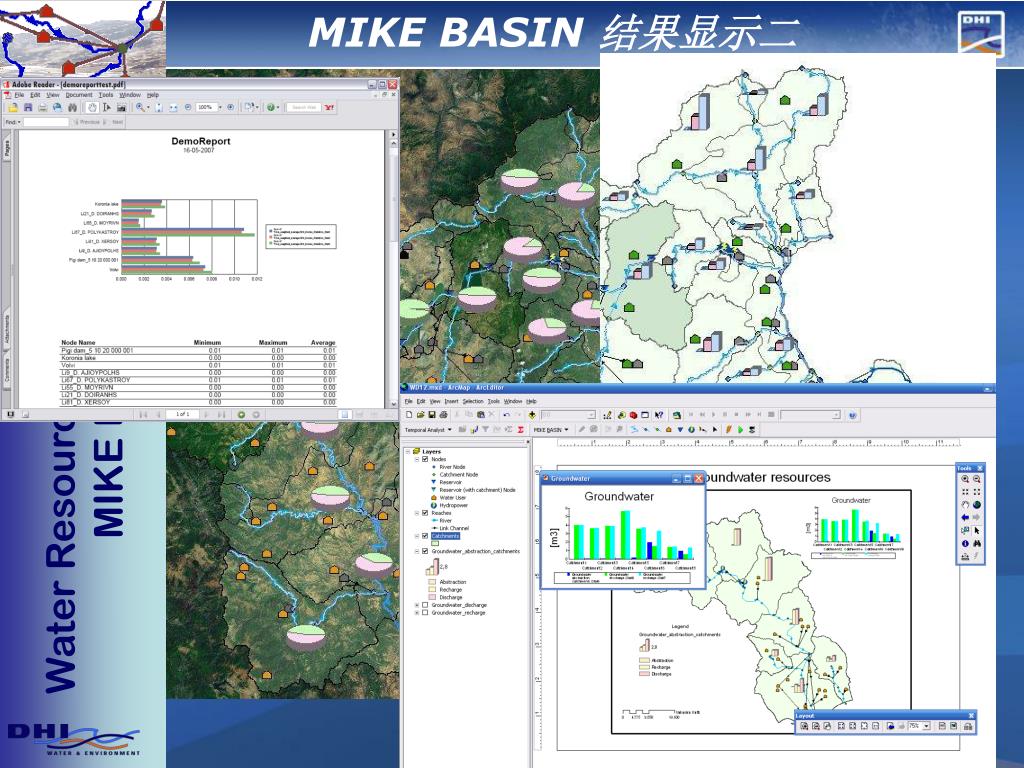Click the Yahoo search icon in Adobe Reader

[330, 107]
